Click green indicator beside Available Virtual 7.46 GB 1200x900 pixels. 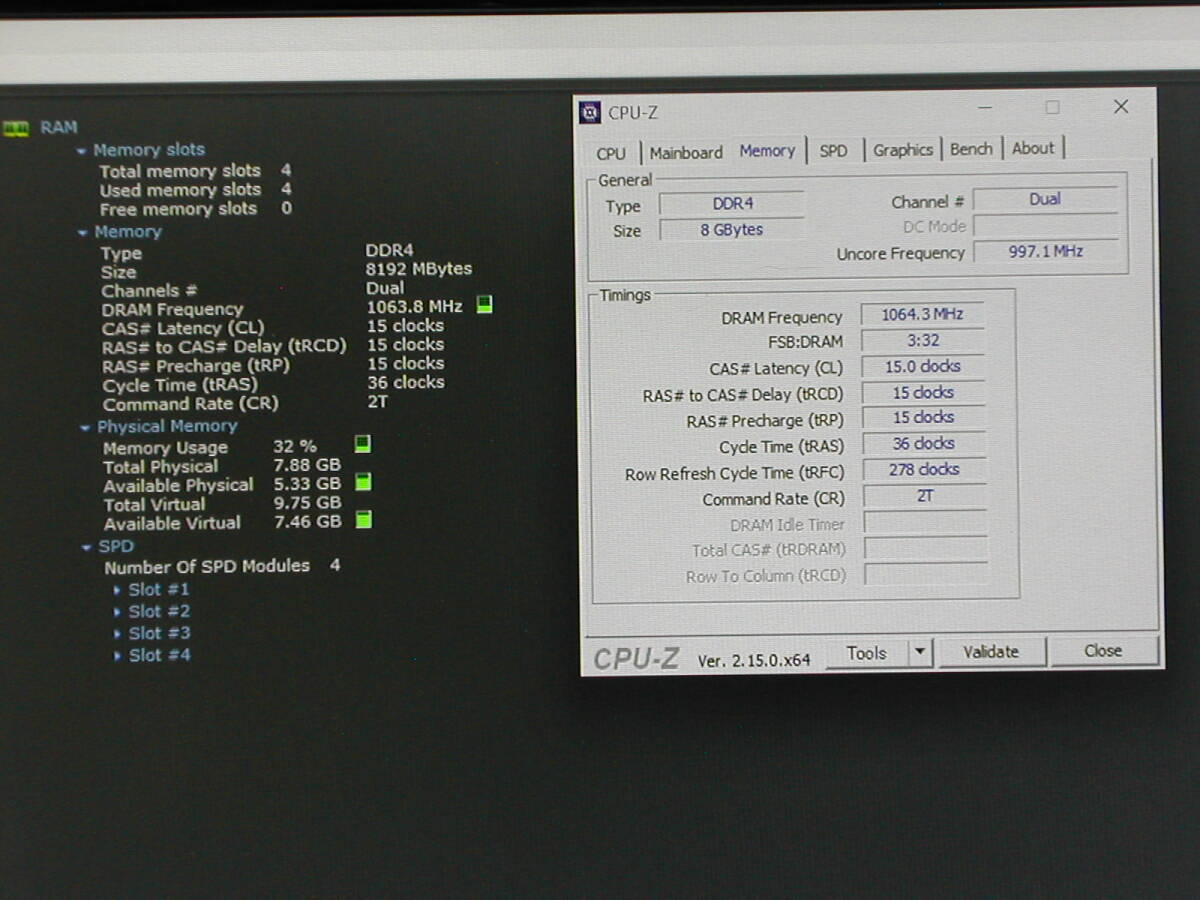click(364, 519)
